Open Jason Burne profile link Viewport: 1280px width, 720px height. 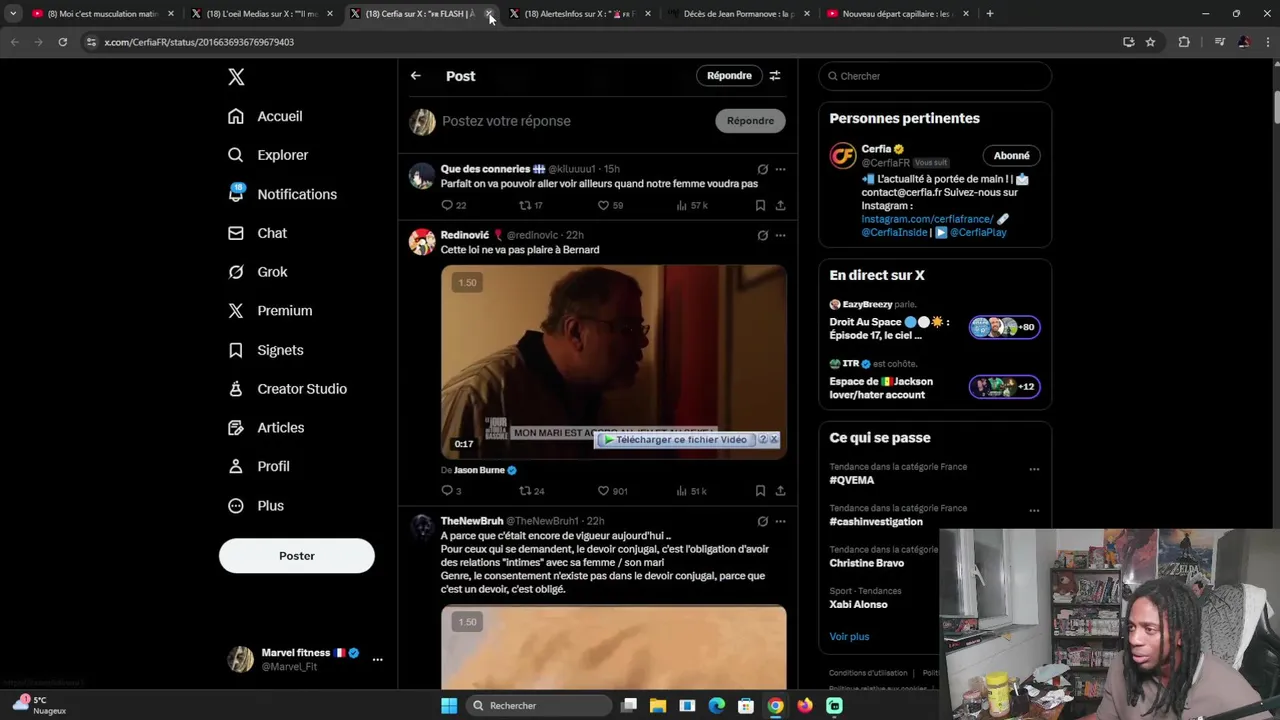pos(485,470)
